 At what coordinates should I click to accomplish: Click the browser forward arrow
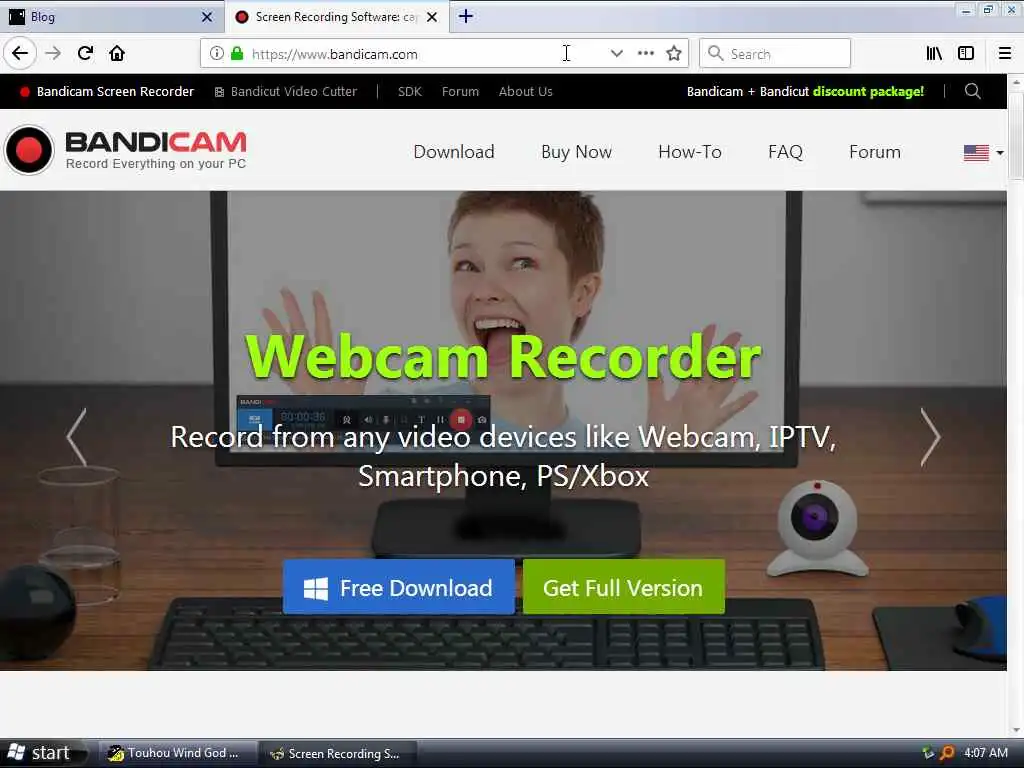point(53,53)
